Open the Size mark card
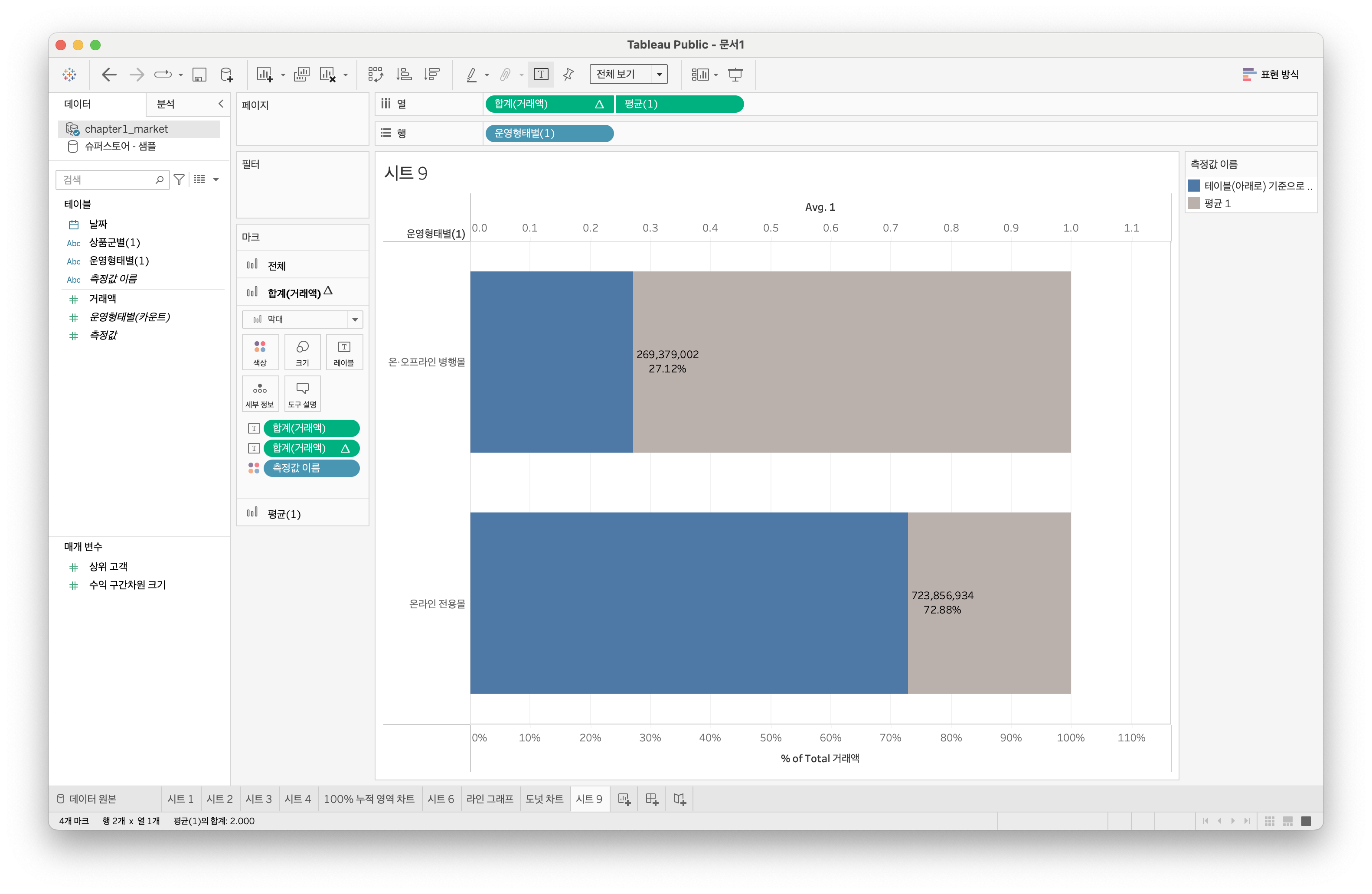The height and width of the screenshot is (894, 1372). pyautogui.click(x=302, y=352)
